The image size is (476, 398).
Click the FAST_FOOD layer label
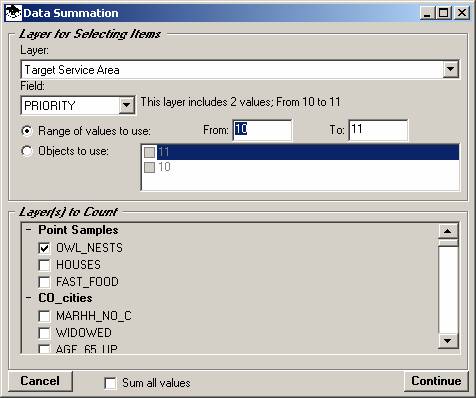coord(87,282)
